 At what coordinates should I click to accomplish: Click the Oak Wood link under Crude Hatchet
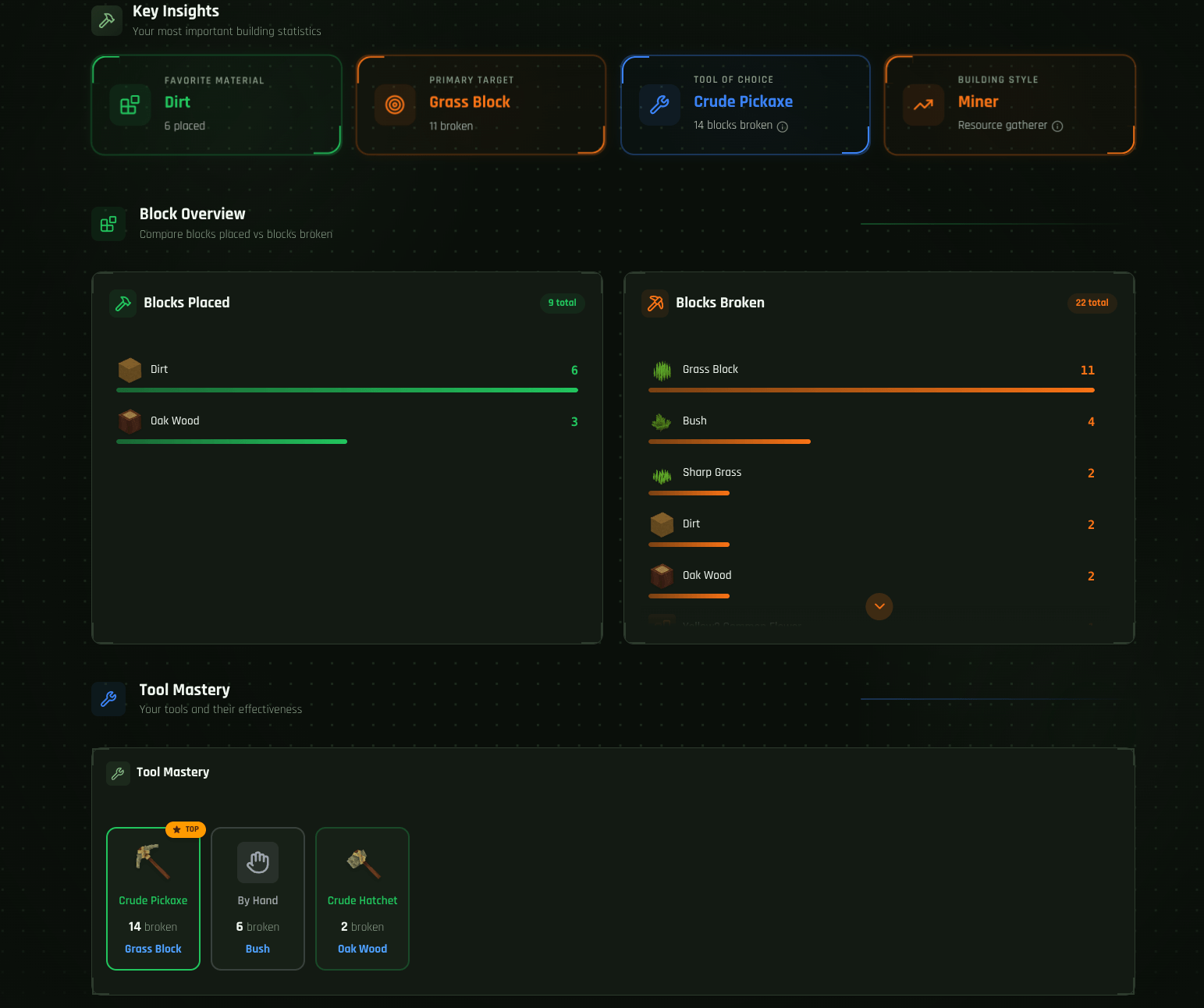[362, 949]
